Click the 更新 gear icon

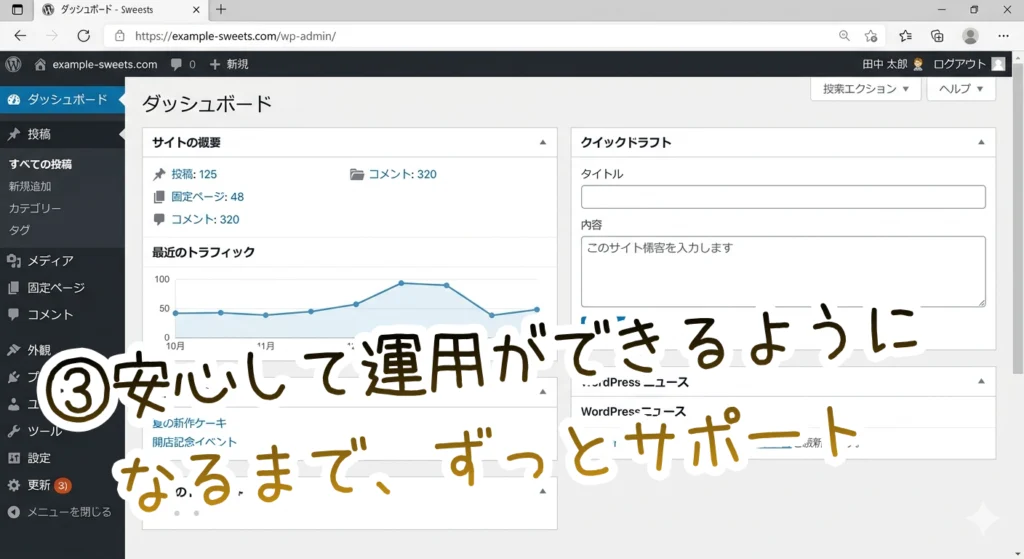(x=14, y=485)
